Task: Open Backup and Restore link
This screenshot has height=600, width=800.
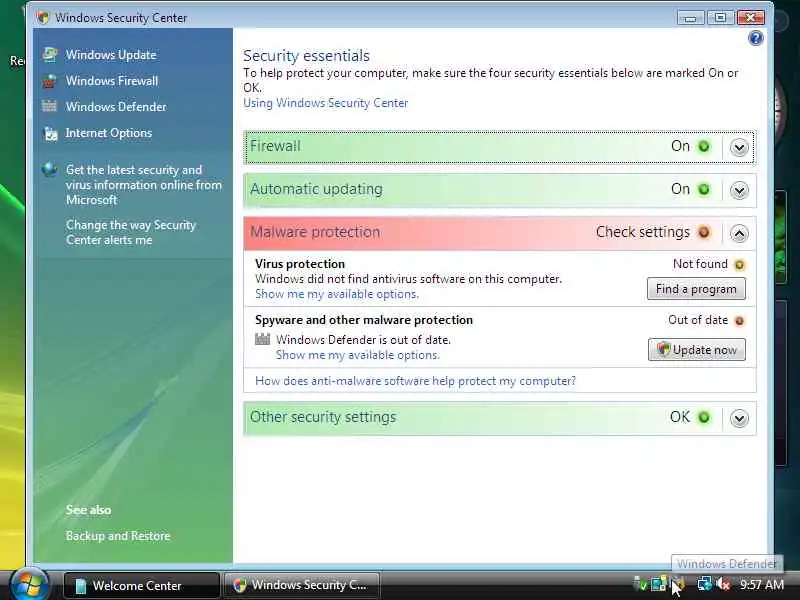Action: (x=118, y=536)
